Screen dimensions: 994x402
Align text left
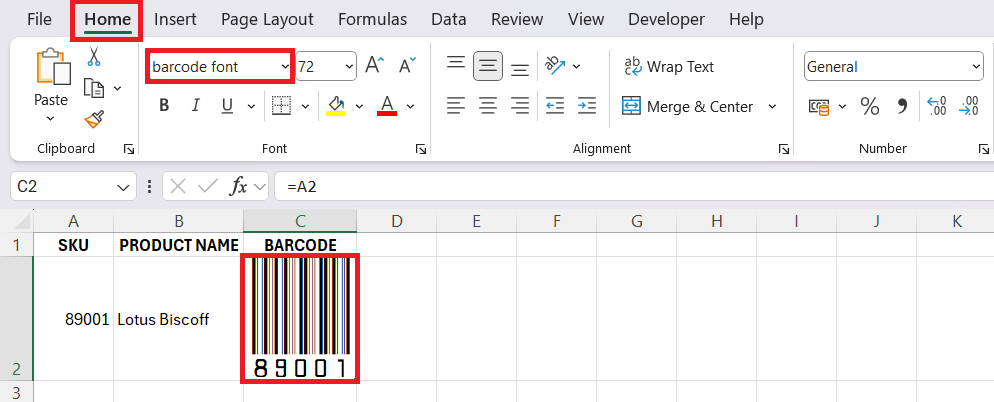click(x=456, y=106)
